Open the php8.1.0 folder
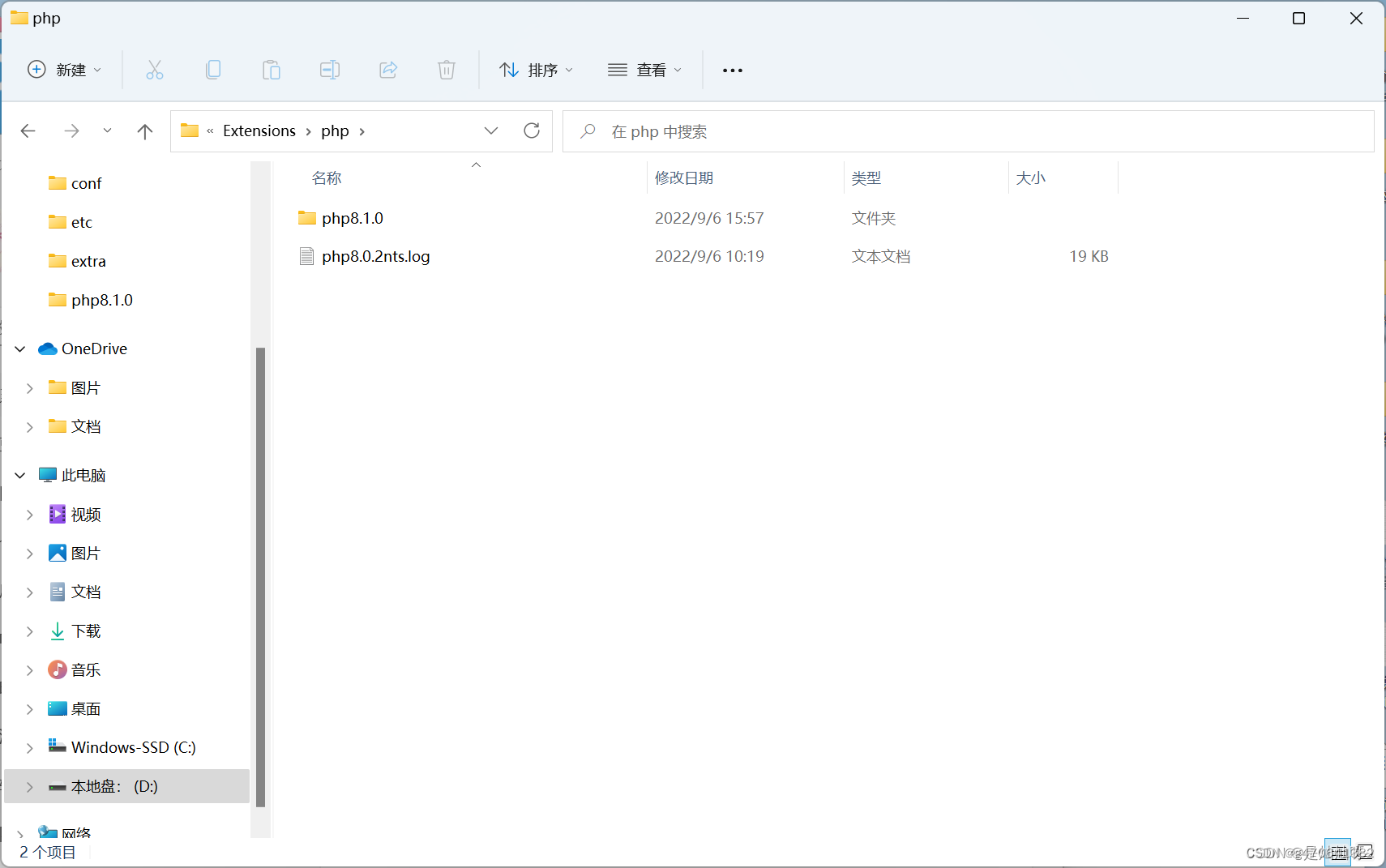Viewport: 1386px width, 868px height. 353,217
